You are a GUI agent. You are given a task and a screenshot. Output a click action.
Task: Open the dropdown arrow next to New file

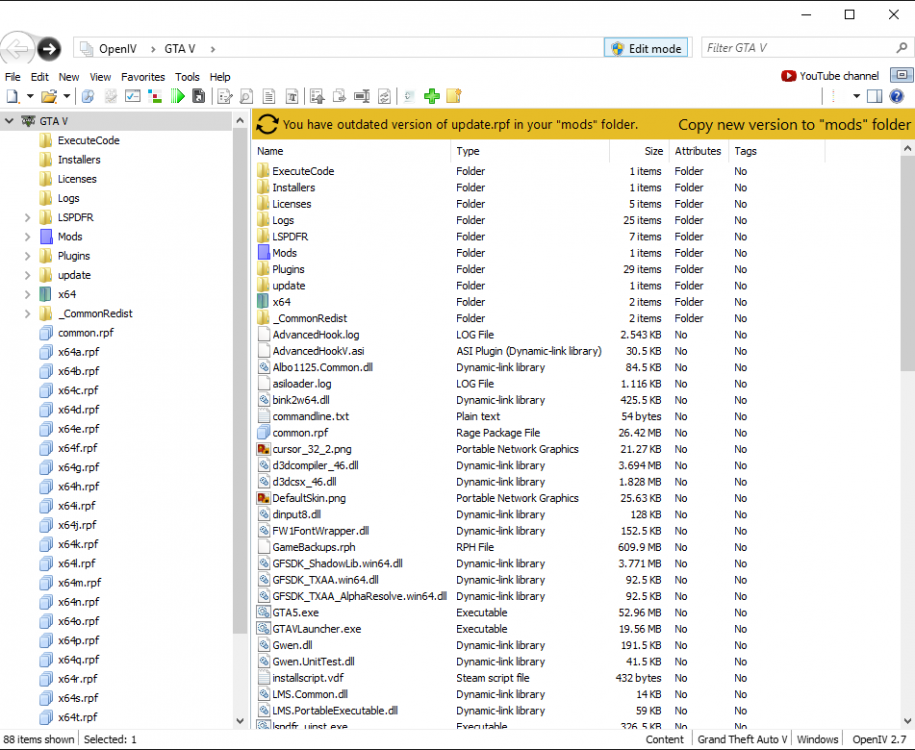(x=30, y=96)
